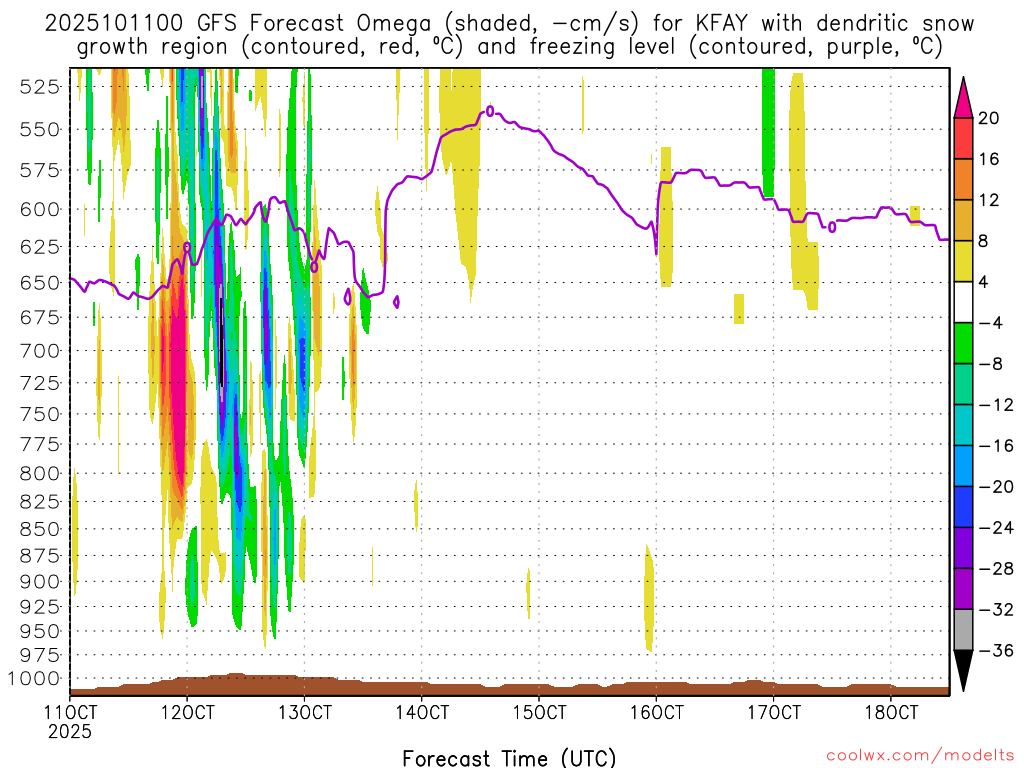Click the 'Forecast Time (UTC)' axis title
This screenshot has width=1024, height=768.
pos(509,758)
